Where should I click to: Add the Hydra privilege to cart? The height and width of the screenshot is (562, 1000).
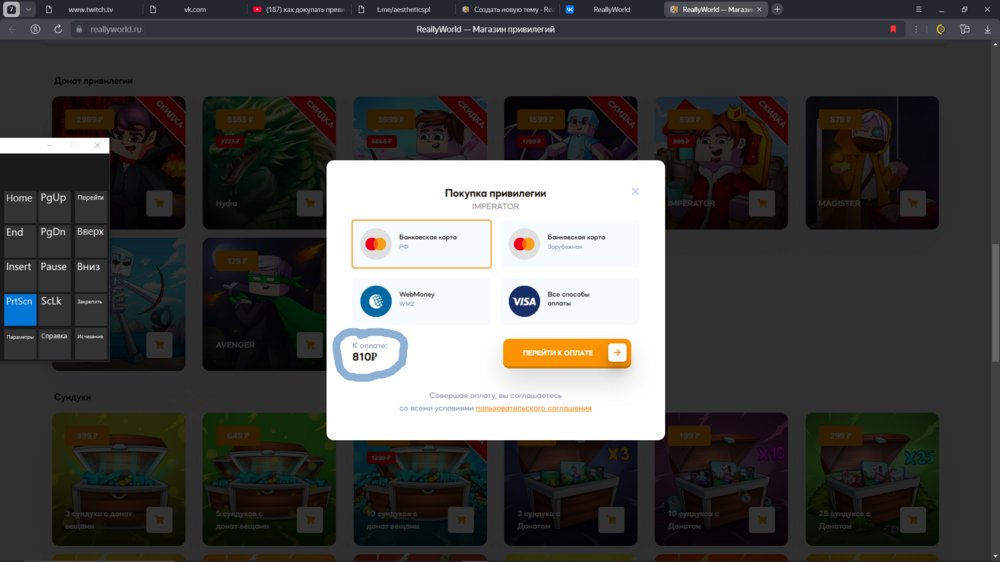310,203
